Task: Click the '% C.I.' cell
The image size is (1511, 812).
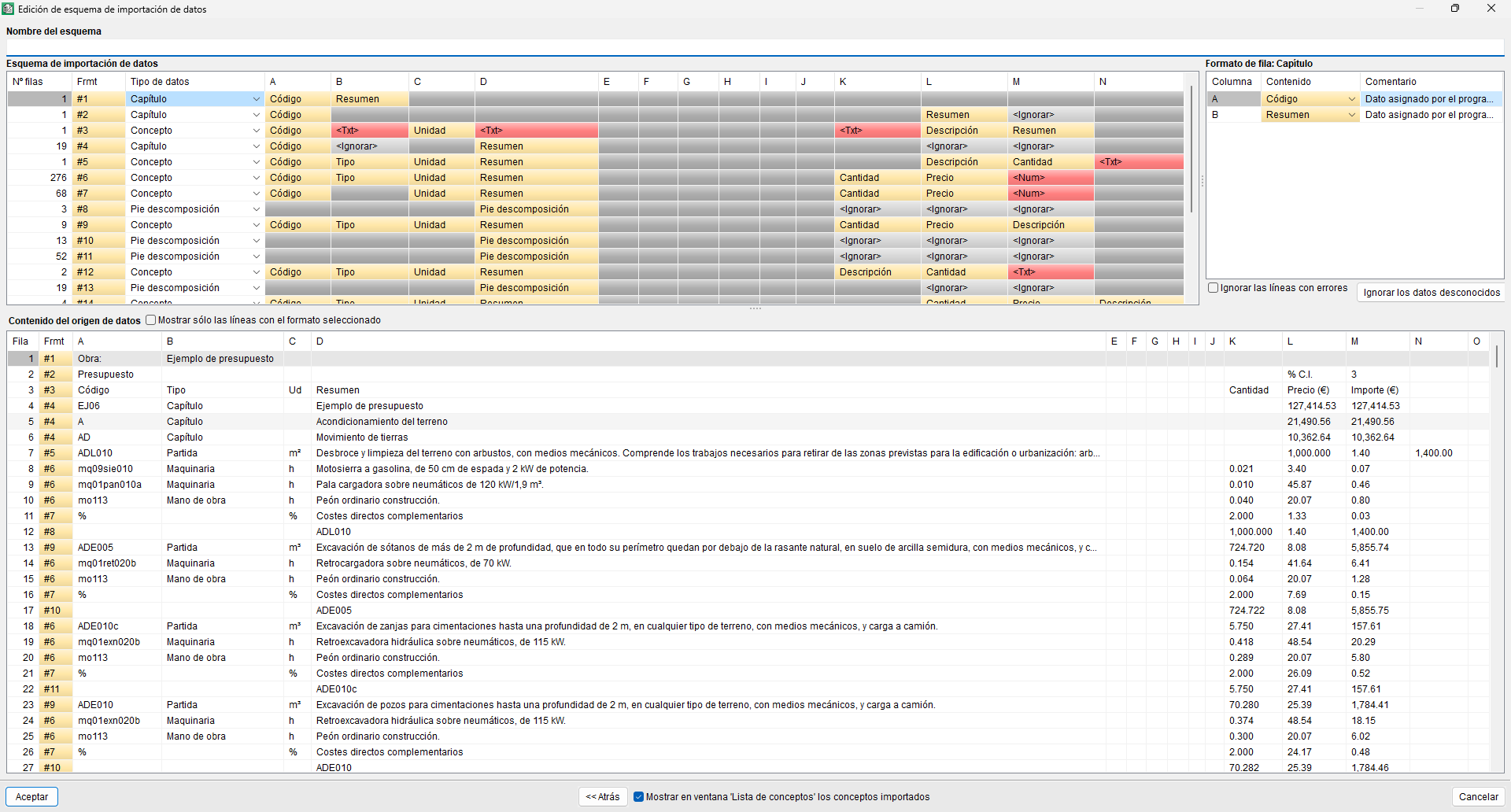Action: [x=1314, y=375]
